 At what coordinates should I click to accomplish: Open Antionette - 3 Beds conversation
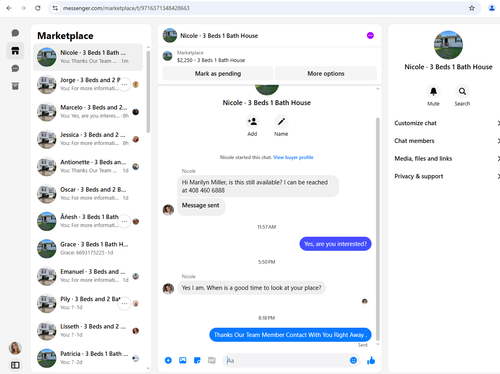[x=88, y=166]
